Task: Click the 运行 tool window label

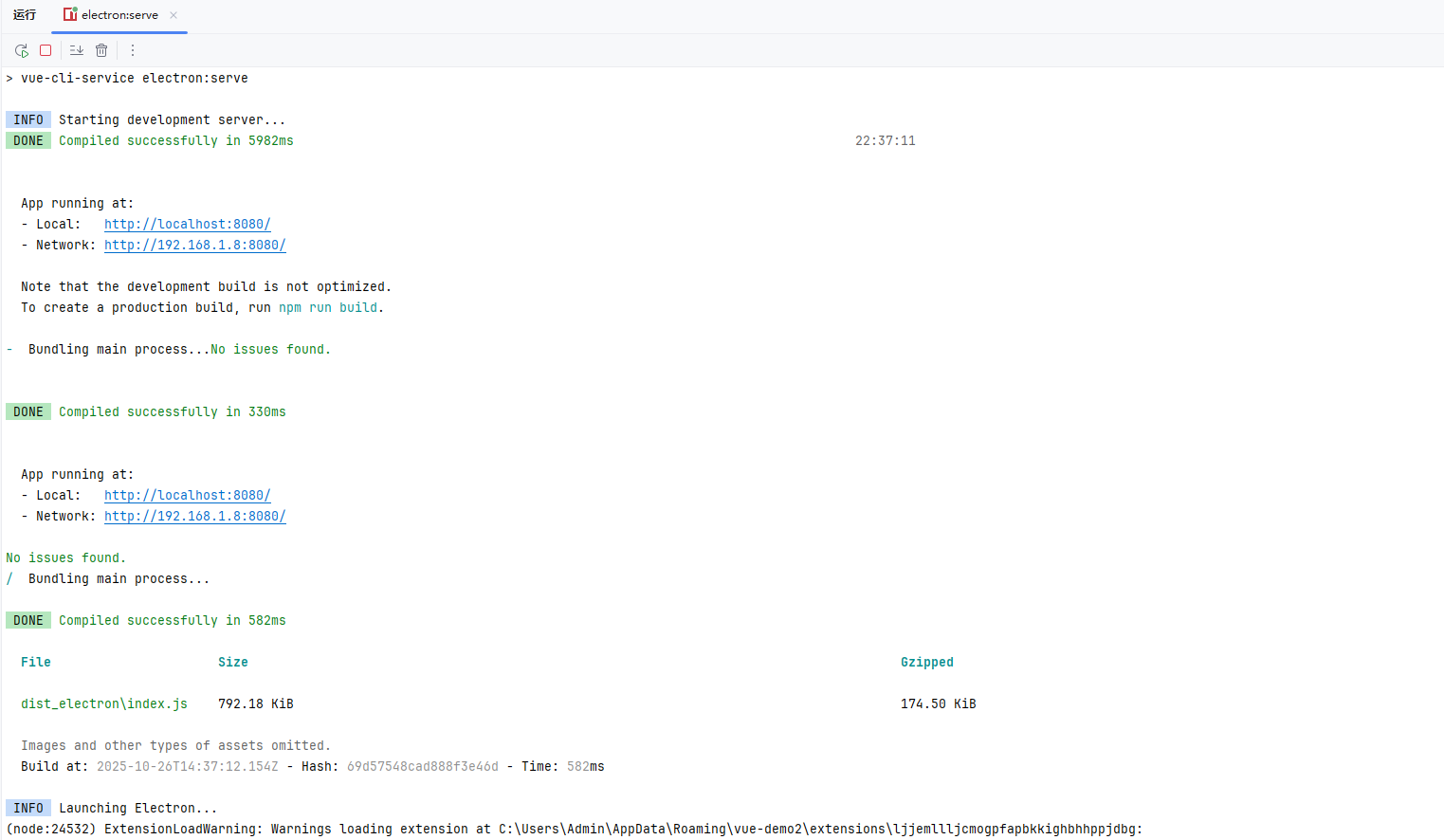Action: pyautogui.click(x=24, y=14)
